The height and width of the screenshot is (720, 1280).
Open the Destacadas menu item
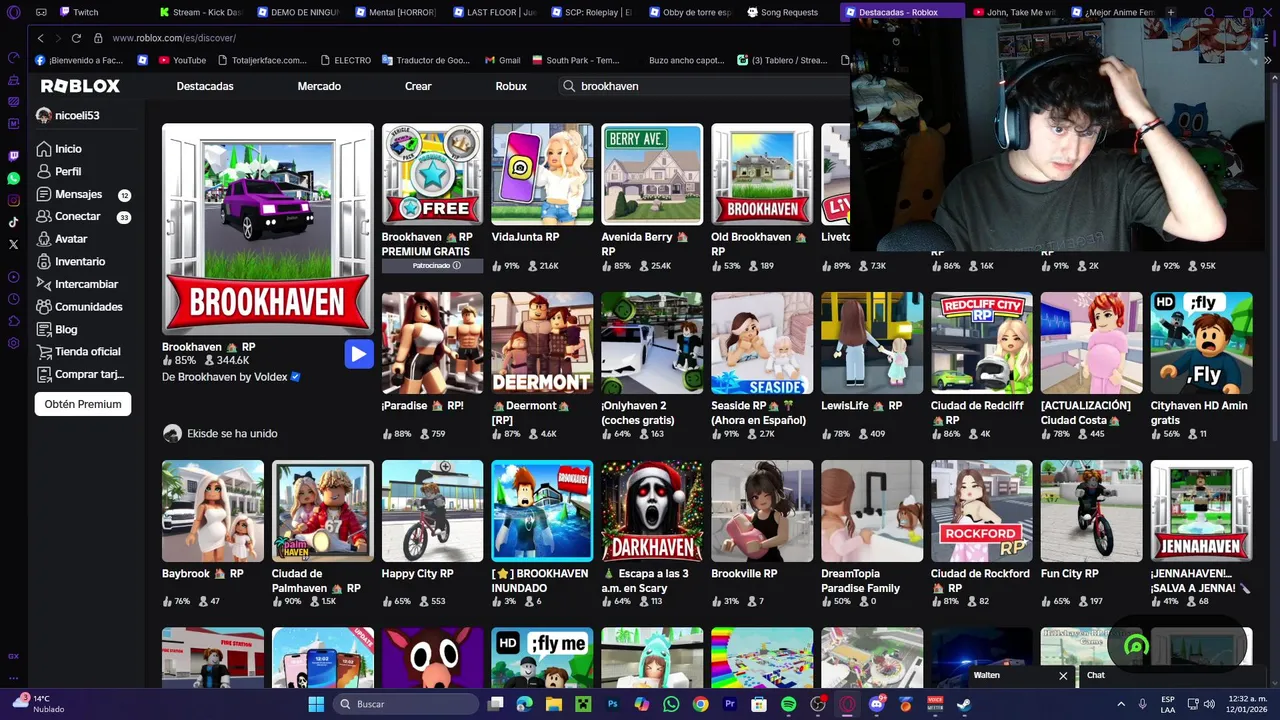pyautogui.click(x=205, y=86)
